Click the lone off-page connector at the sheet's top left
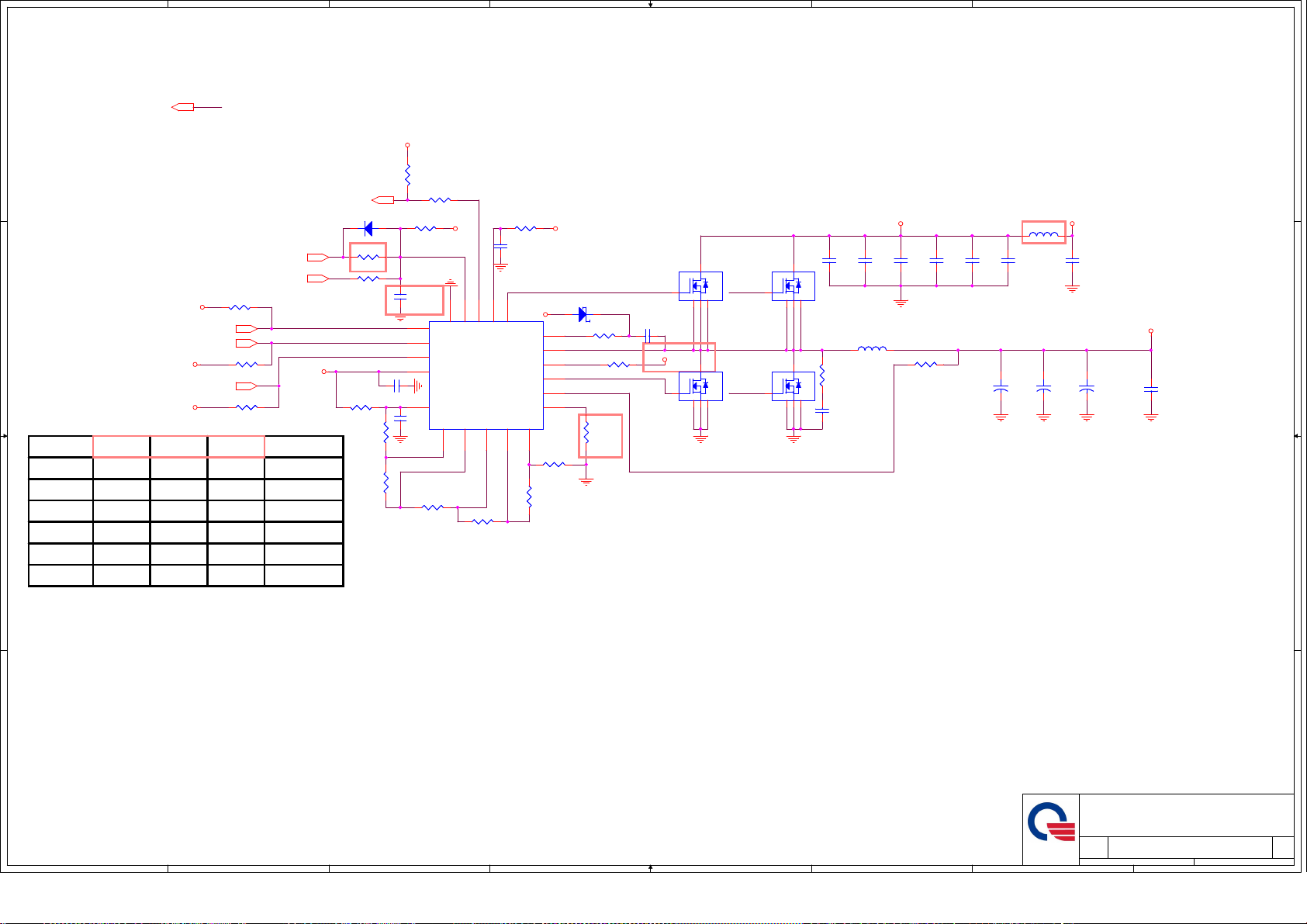This screenshot has width=1307, height=924. 182,107
